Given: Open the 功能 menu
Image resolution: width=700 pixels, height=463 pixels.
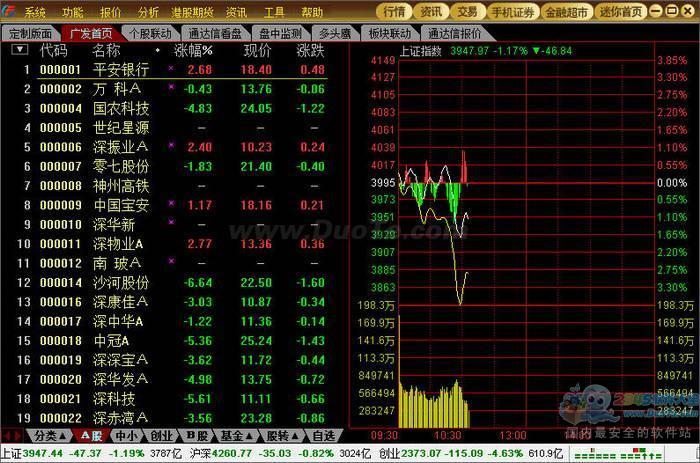Looking at the screenshot, I should 73,13.
